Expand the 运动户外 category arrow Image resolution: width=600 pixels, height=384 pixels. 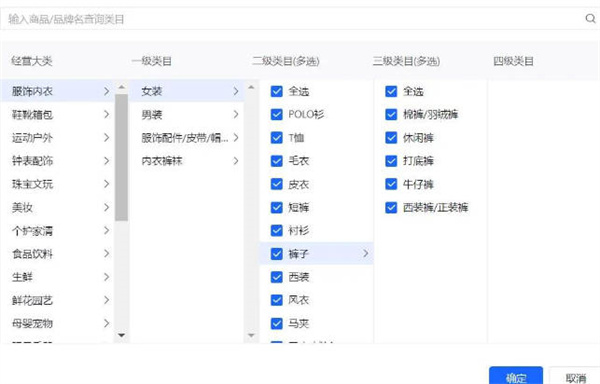[106, 138]
